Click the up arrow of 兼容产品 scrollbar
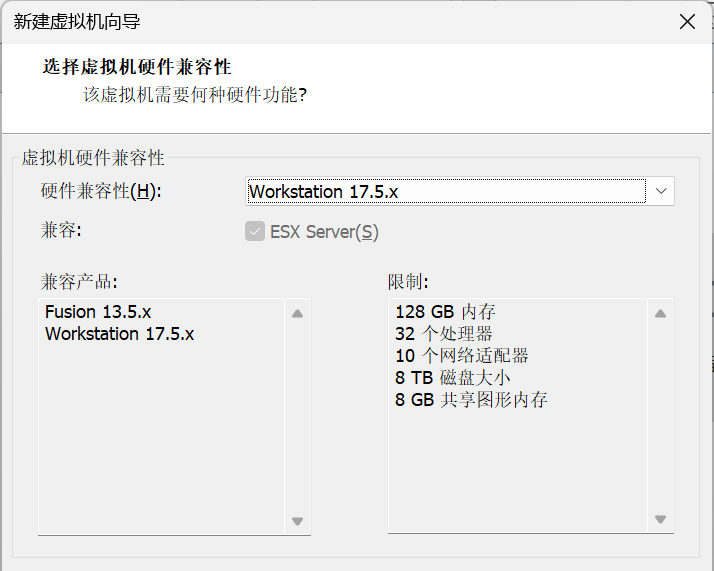The width and height of the screenshot is (714, 571). pos(297,313)
